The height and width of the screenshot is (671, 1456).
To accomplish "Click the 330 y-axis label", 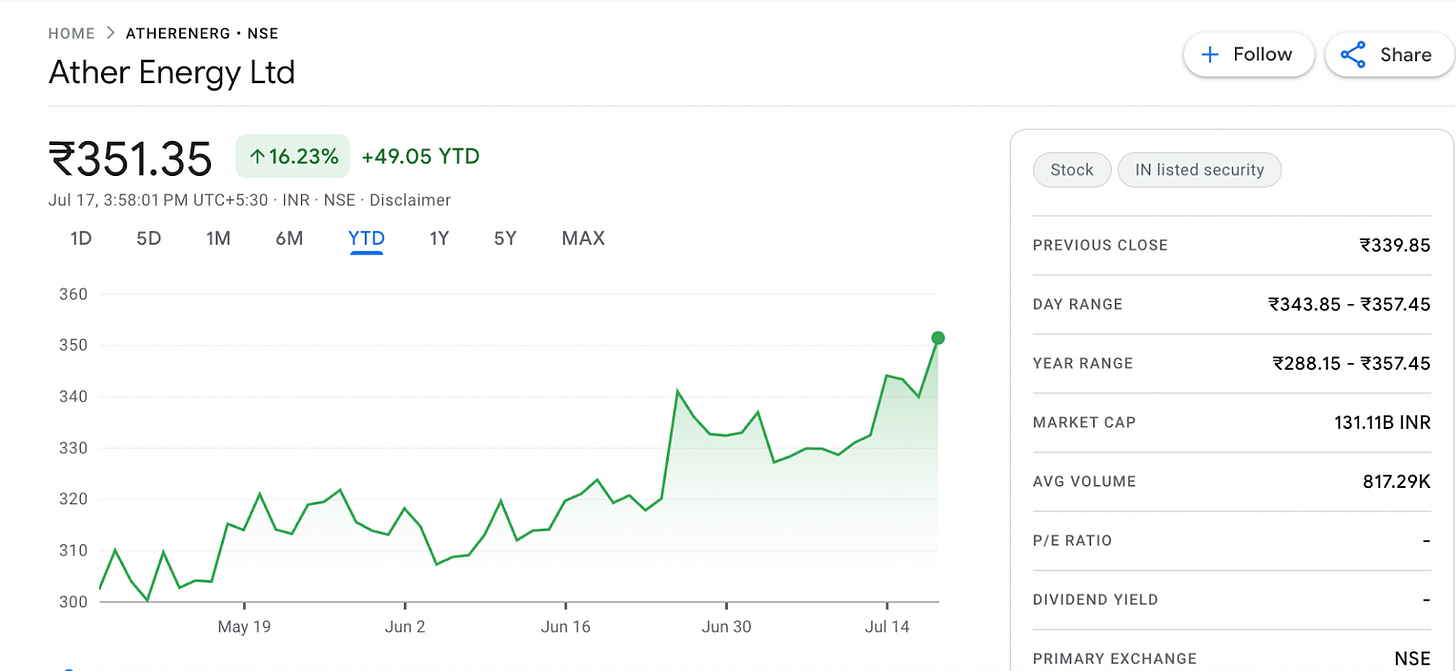I will [74, 448].
